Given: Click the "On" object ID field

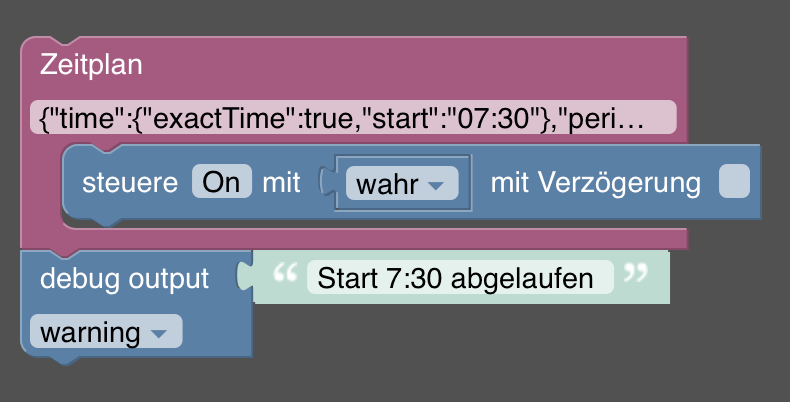Looking at the screenshot, I should click(221, 182).
